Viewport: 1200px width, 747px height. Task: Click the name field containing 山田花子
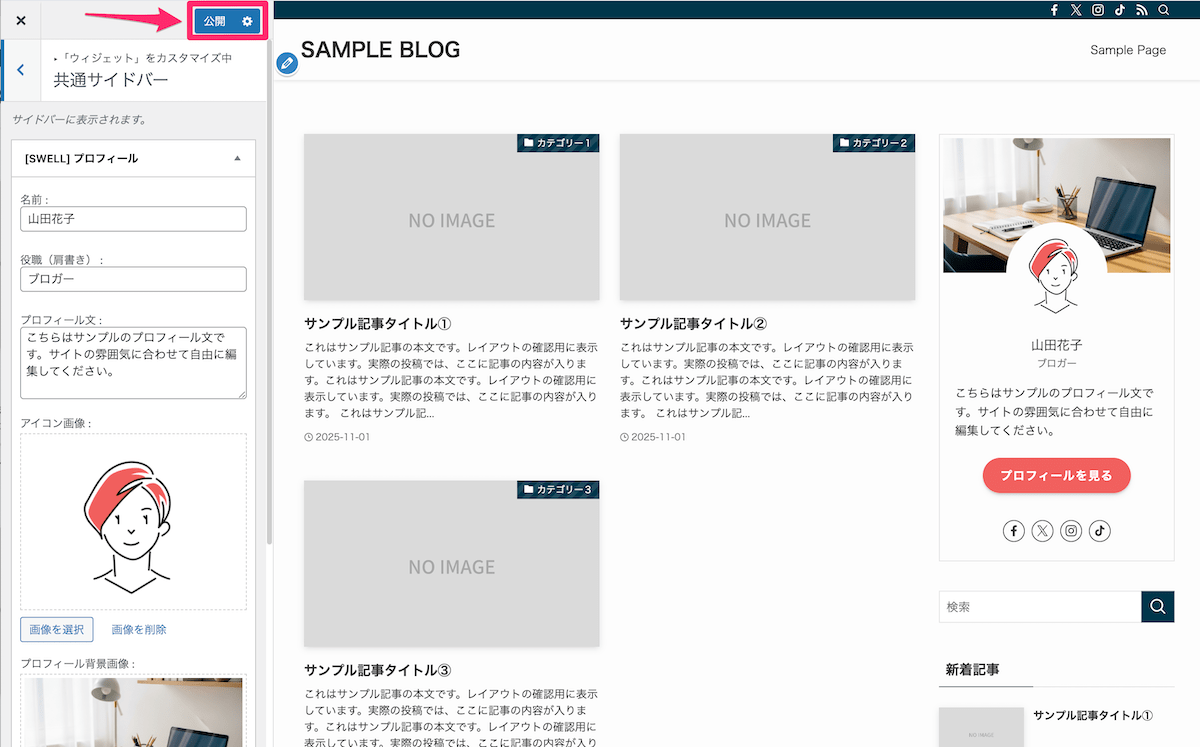tap(133, 218)
